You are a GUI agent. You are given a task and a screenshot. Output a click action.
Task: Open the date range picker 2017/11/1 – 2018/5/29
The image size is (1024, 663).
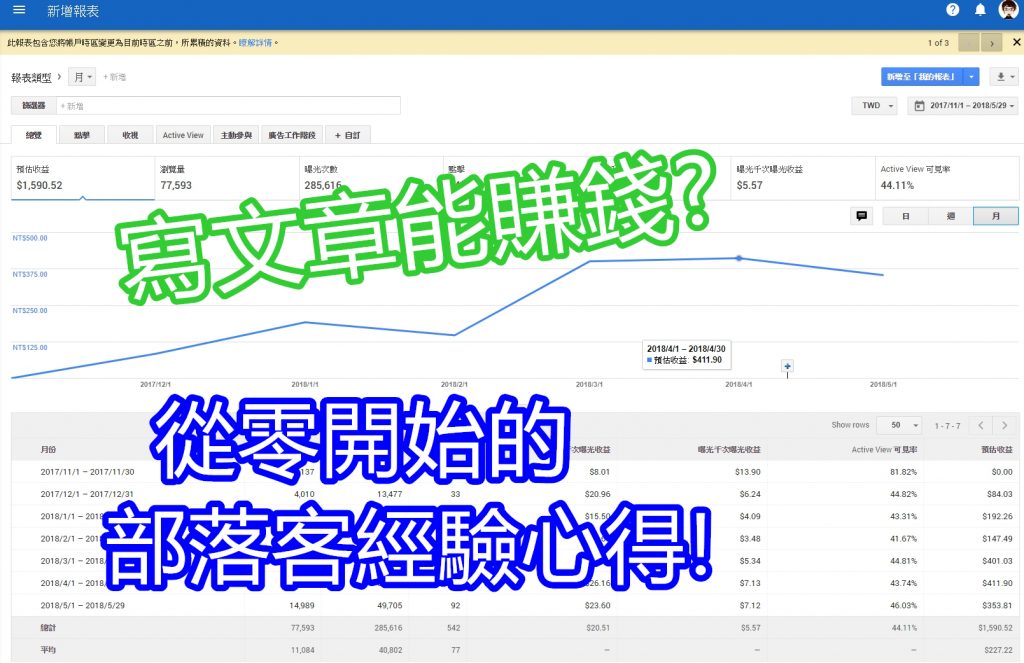tap(962, 106)
